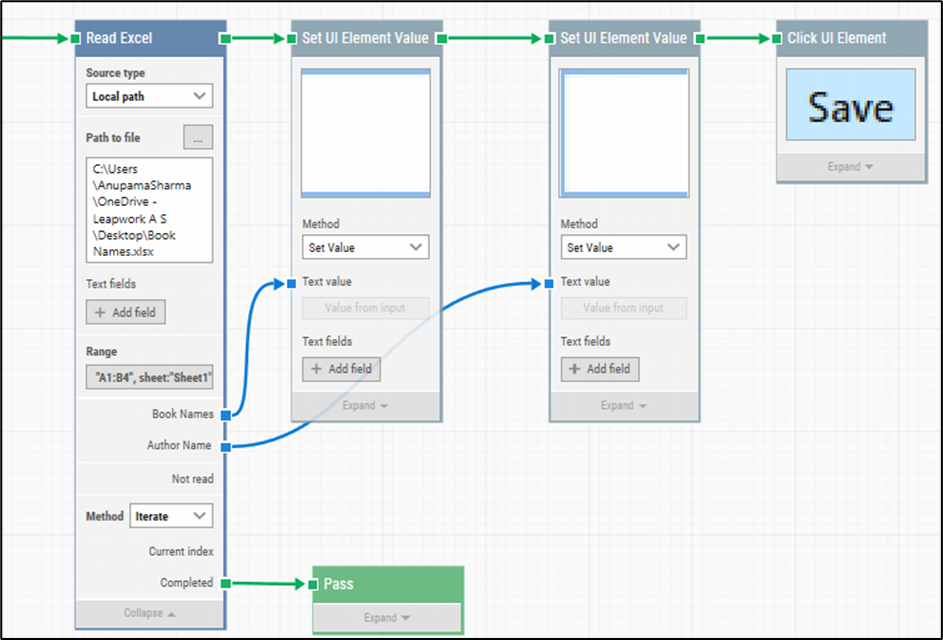
Task: Click the Current index output port
Action: (x=227, y=551)
